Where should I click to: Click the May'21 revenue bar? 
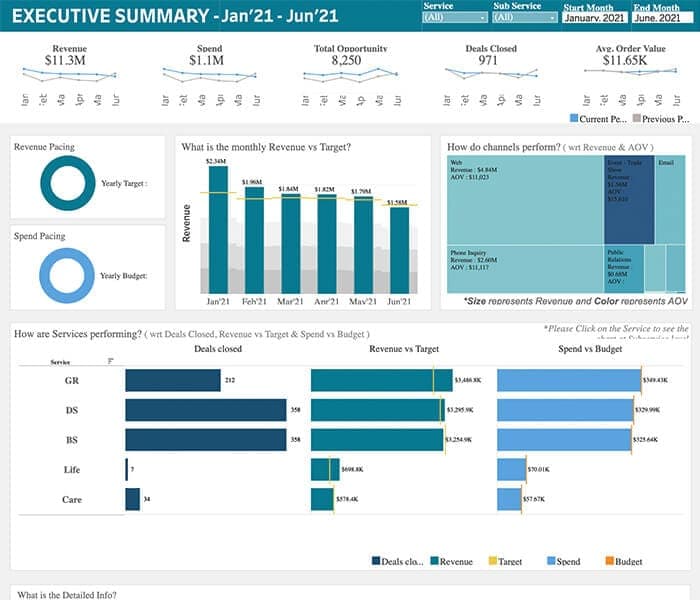click(363, 245)
